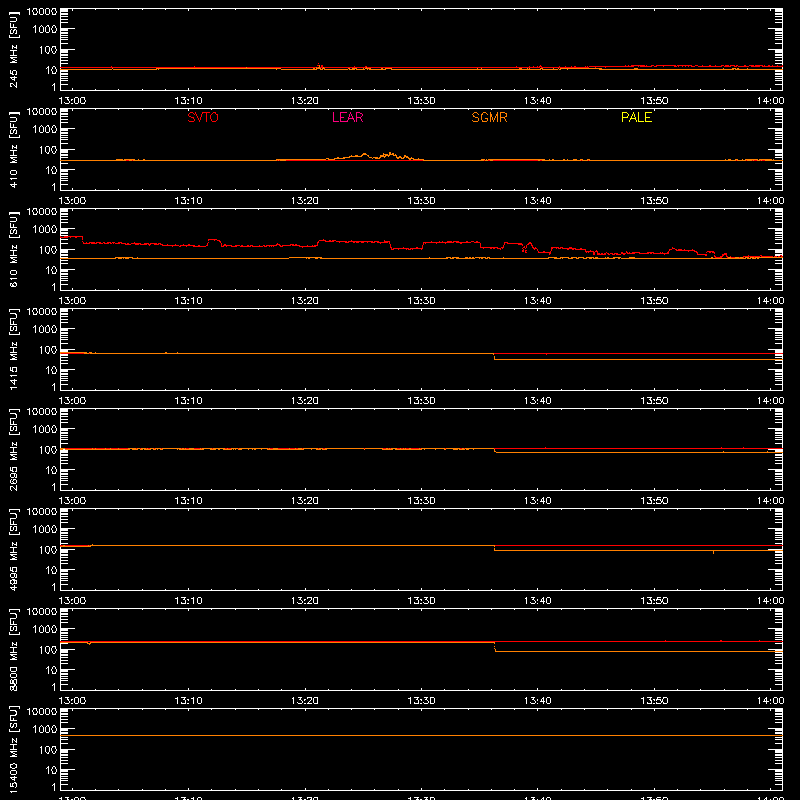
Task: Click 13:00 tick label below 8800 MHz panel
Action: click(72, 701)
